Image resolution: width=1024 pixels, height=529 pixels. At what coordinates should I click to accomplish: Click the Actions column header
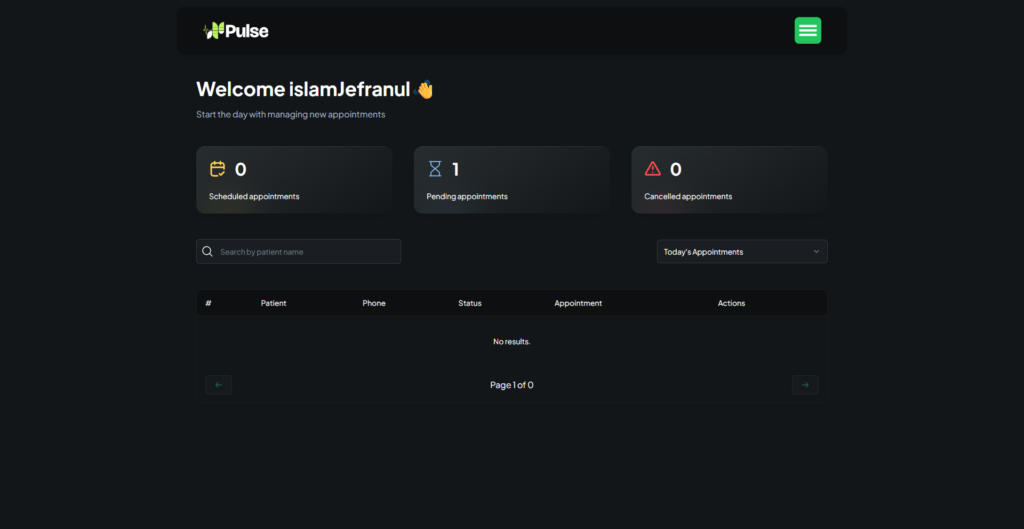[731, 303]
